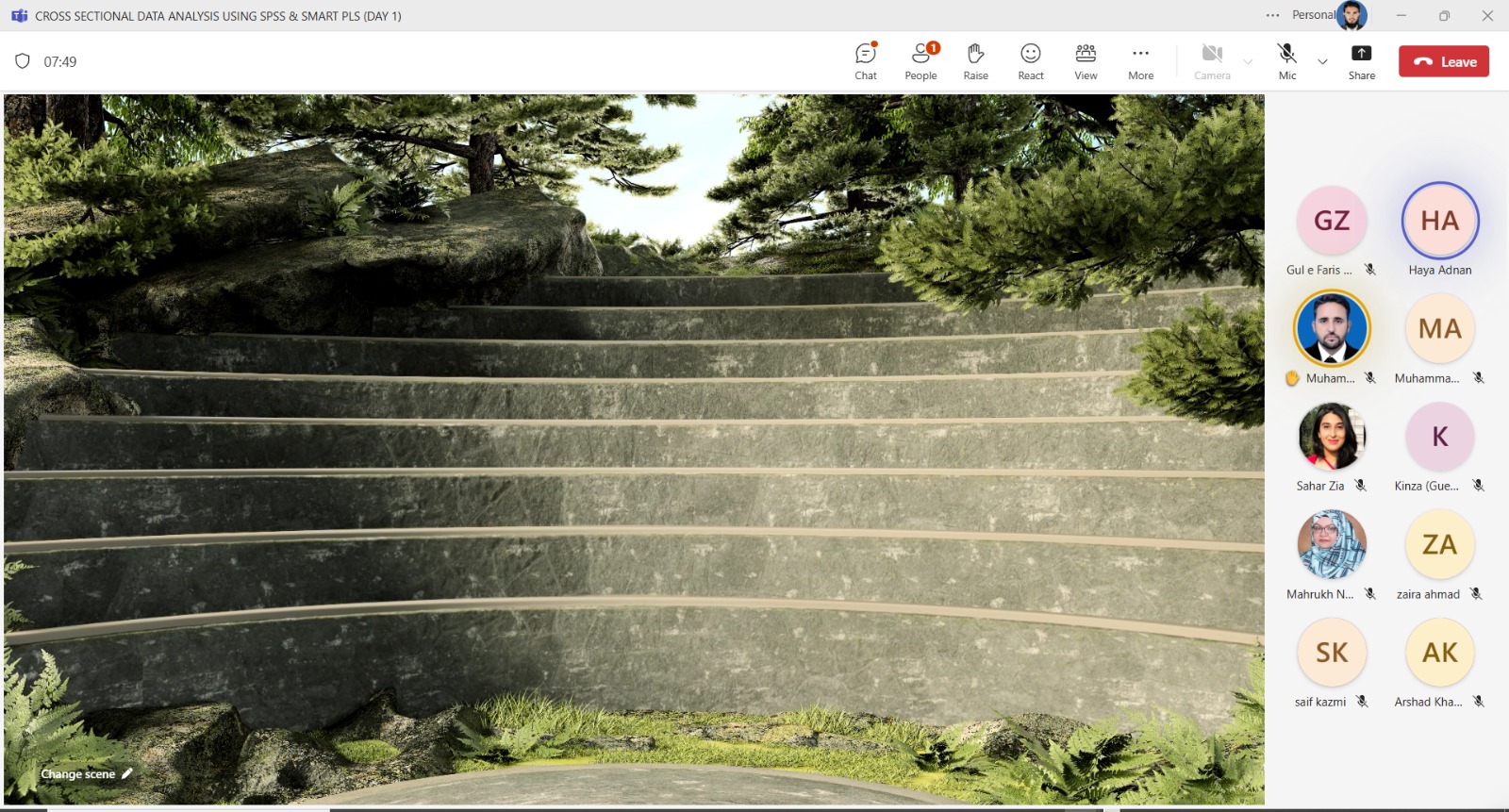Open the Personal profile picture
Screen dimensions: 1509x812
click(x=1351, y=15)
